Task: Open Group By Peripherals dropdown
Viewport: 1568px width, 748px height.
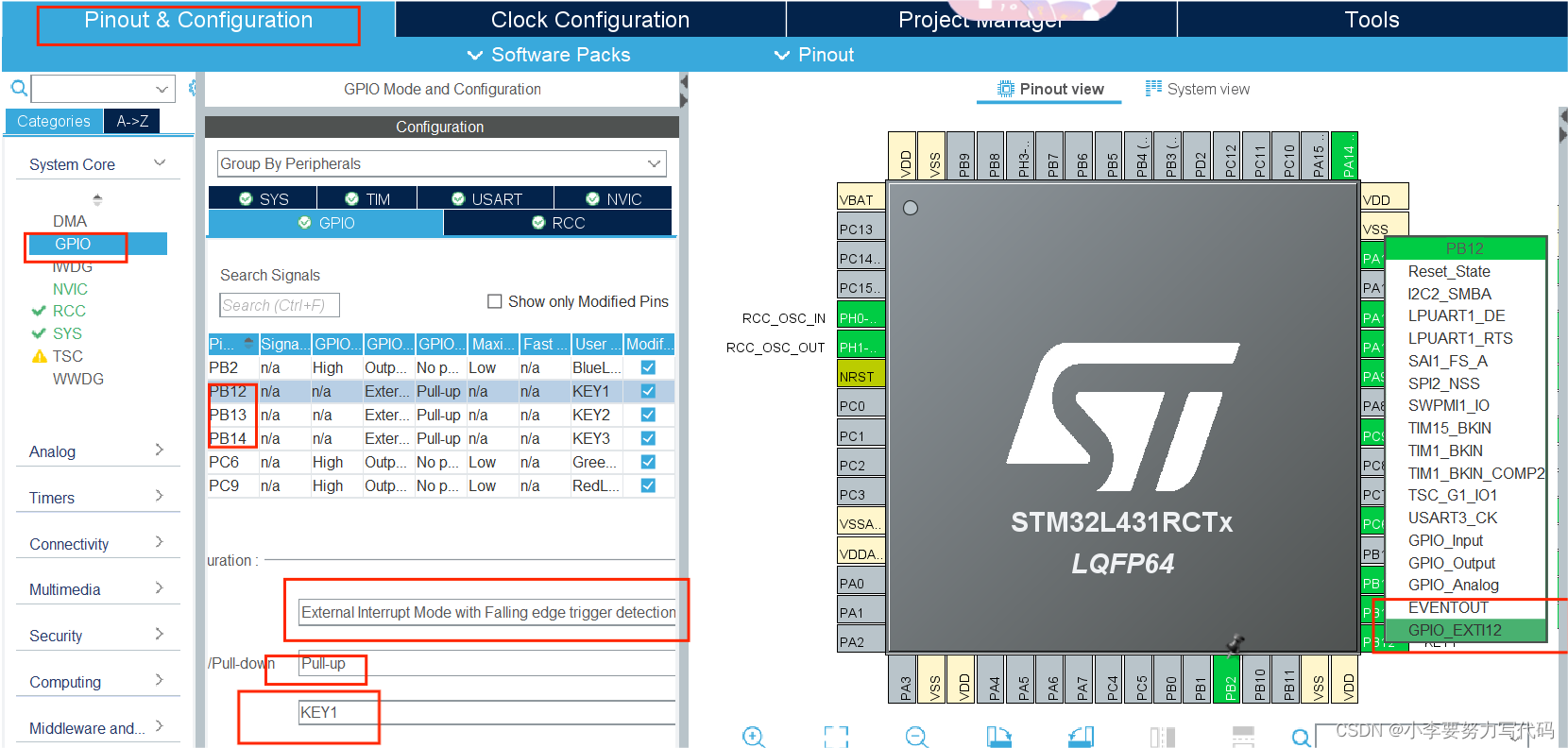Action: point(442,163)
